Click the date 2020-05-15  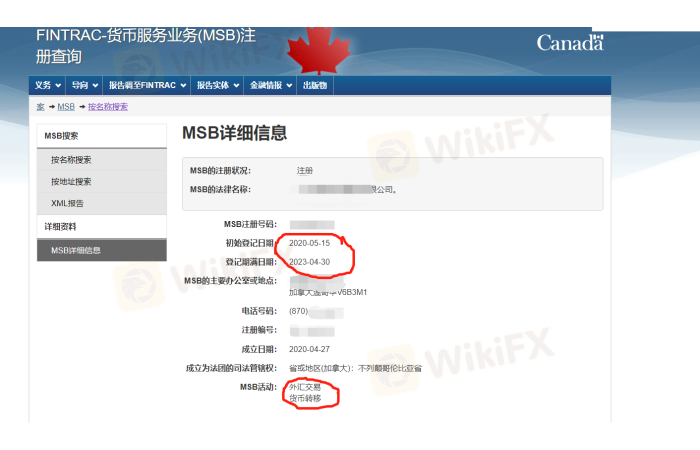click(309, 243)
